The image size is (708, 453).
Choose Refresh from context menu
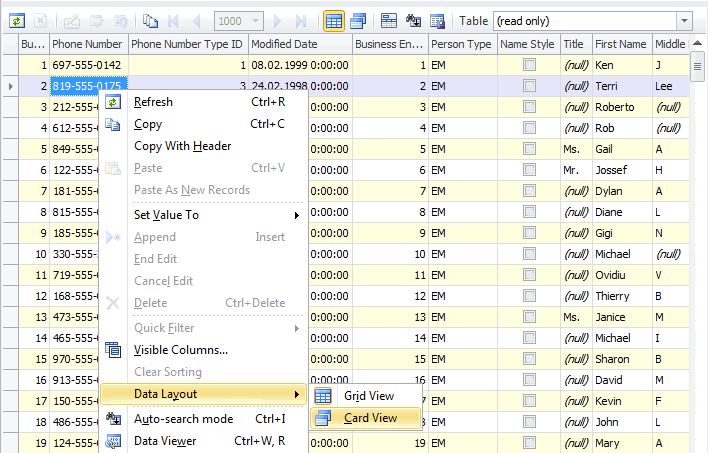[x=203, y=102]
